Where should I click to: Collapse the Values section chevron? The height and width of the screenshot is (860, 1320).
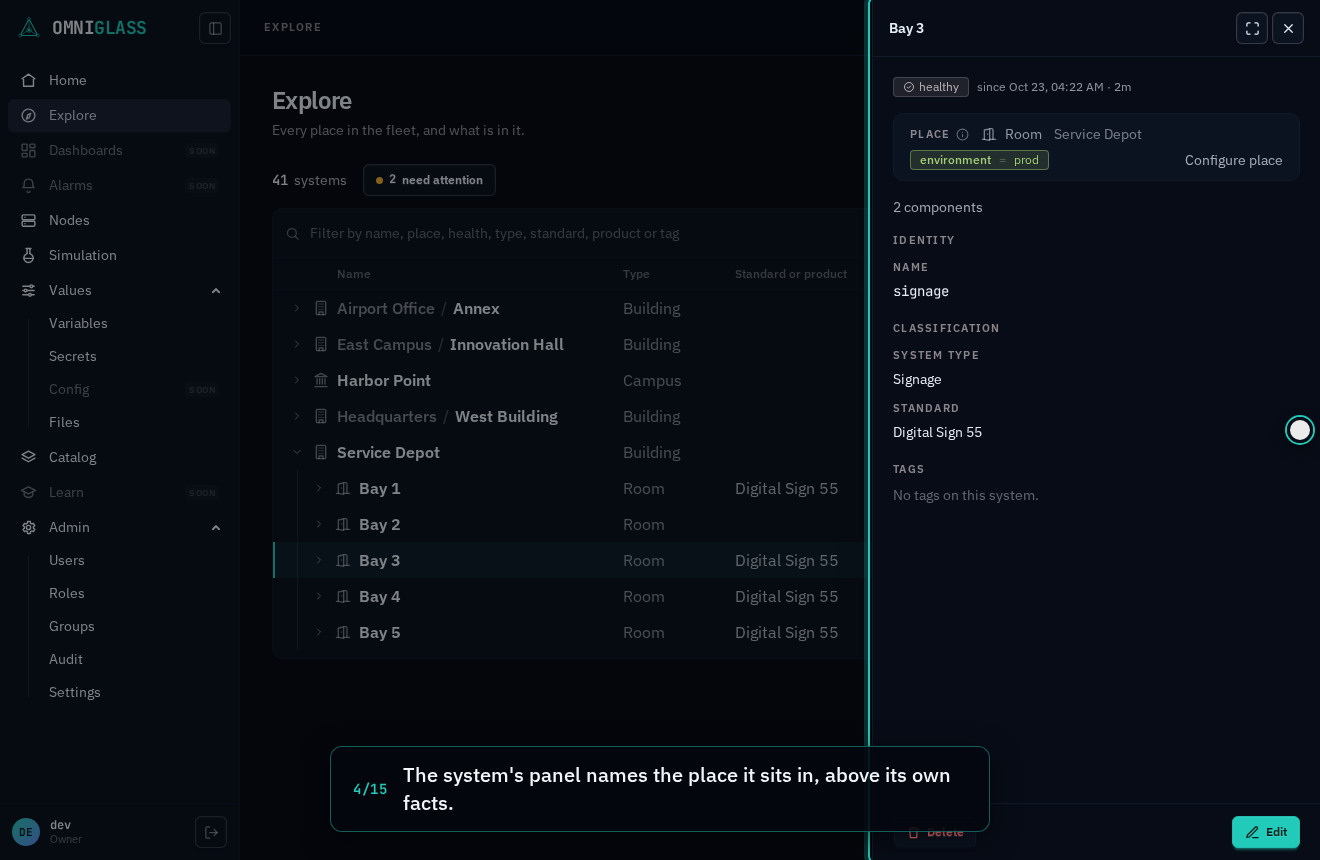(216, 290)
